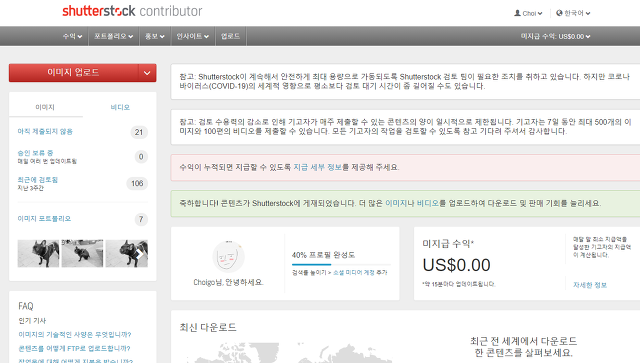Open the 한국어 language selector

(x=573, y=13)
